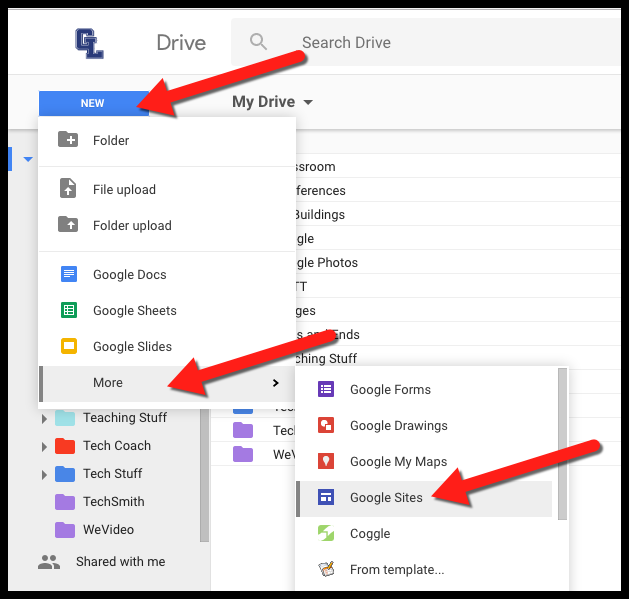Click the green Coggle icon
Viewport: 629px width, 599px height.
[326, 533]
